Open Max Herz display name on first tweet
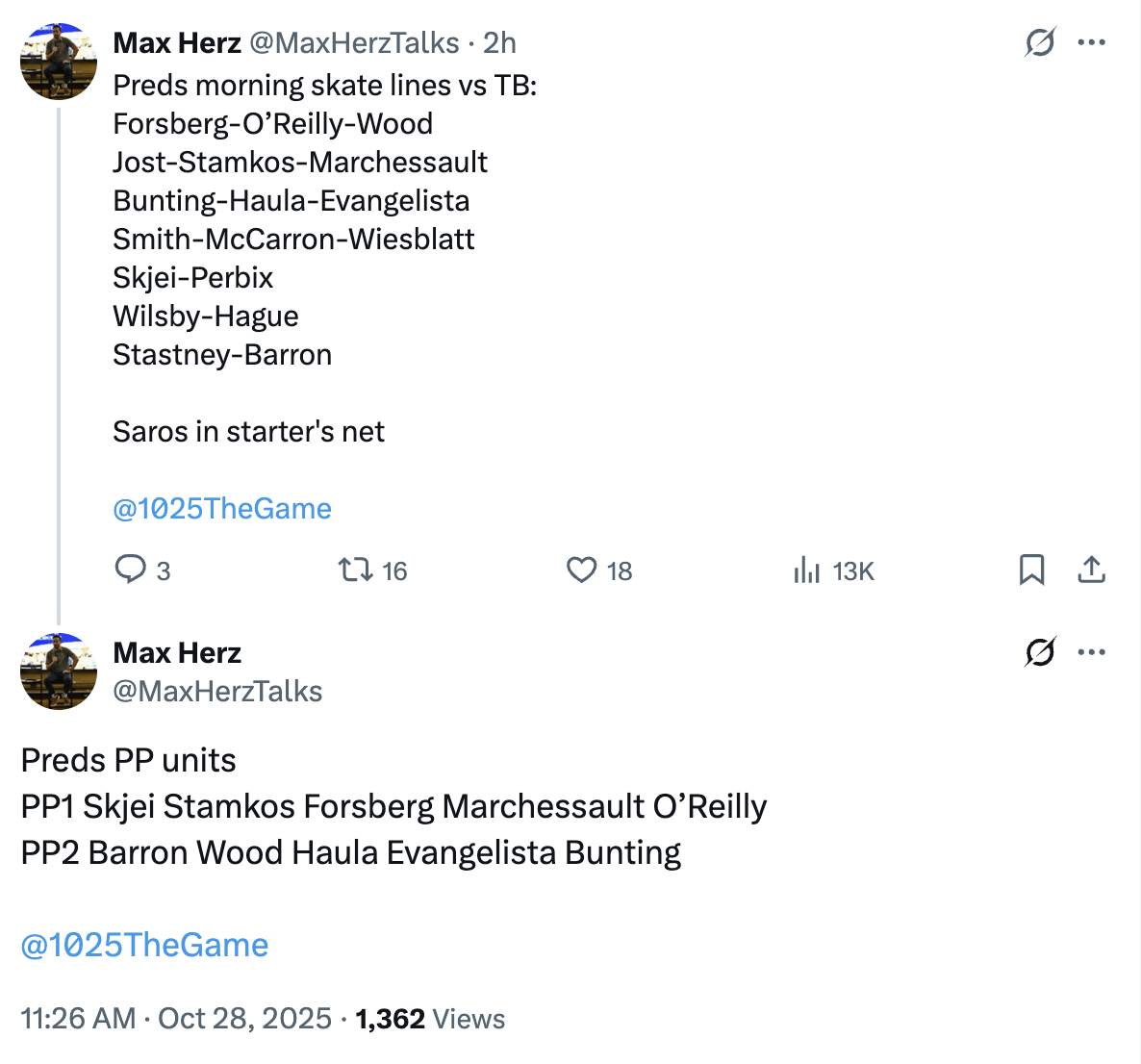Viewport: 1141px width, 1064px height. (177, 42)
